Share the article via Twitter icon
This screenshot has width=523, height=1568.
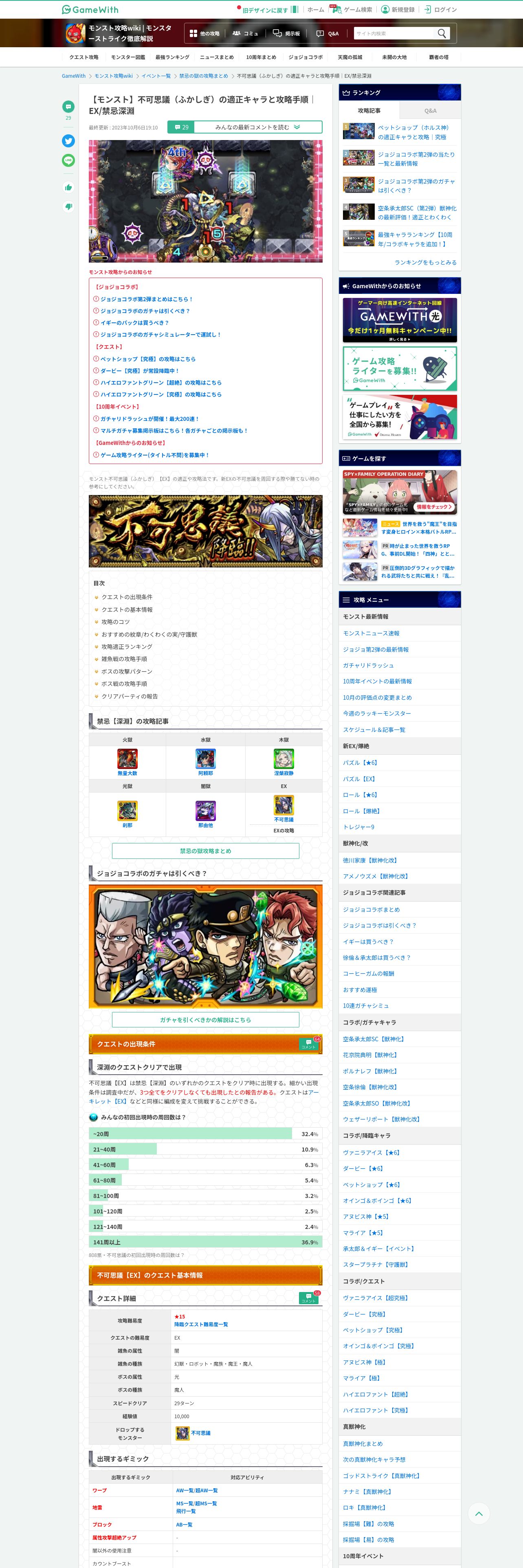coord(68,140)
